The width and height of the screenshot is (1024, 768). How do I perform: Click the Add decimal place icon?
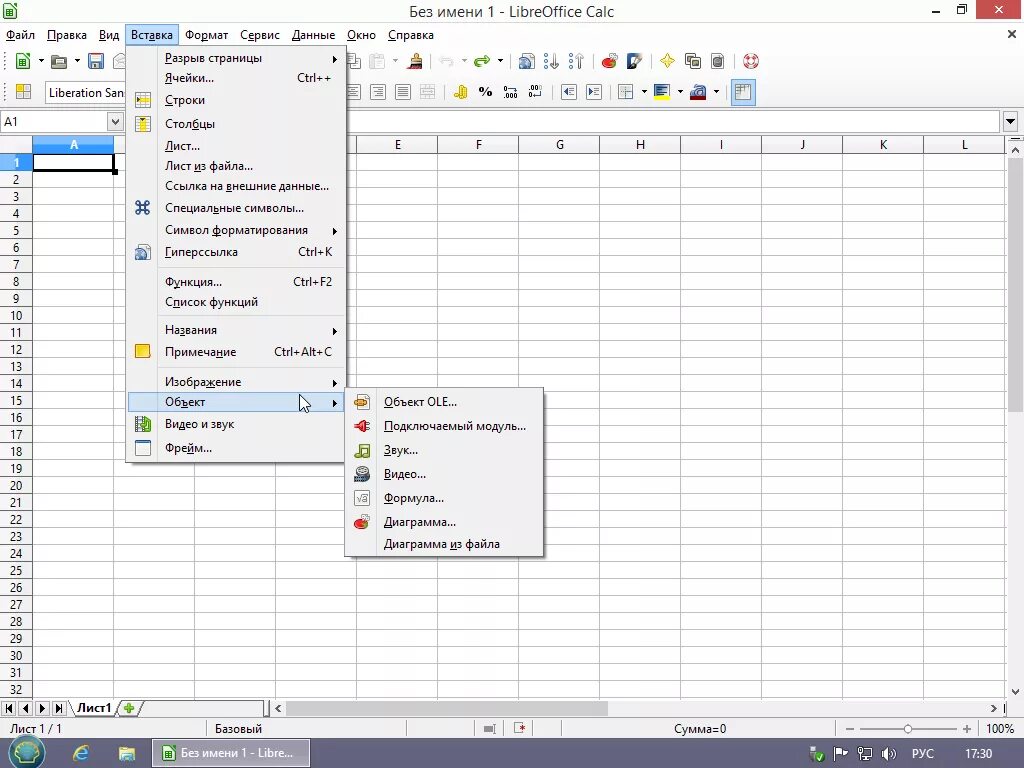tap(510, 92)
